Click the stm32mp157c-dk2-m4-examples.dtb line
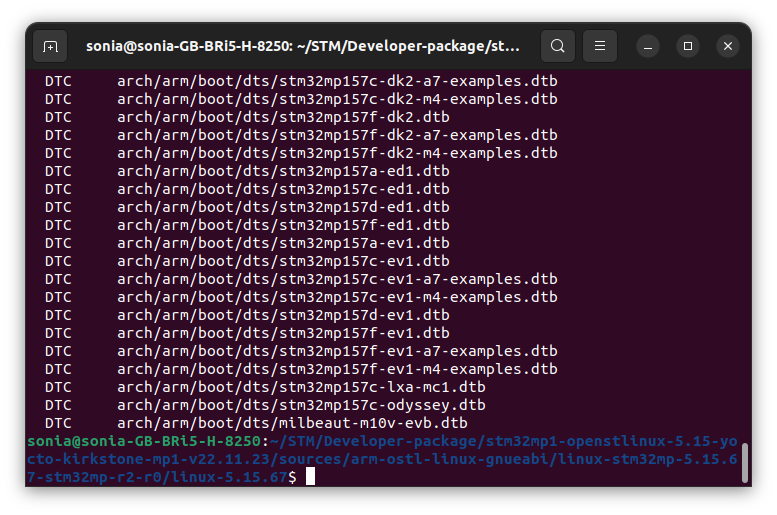 coord(301,99)
